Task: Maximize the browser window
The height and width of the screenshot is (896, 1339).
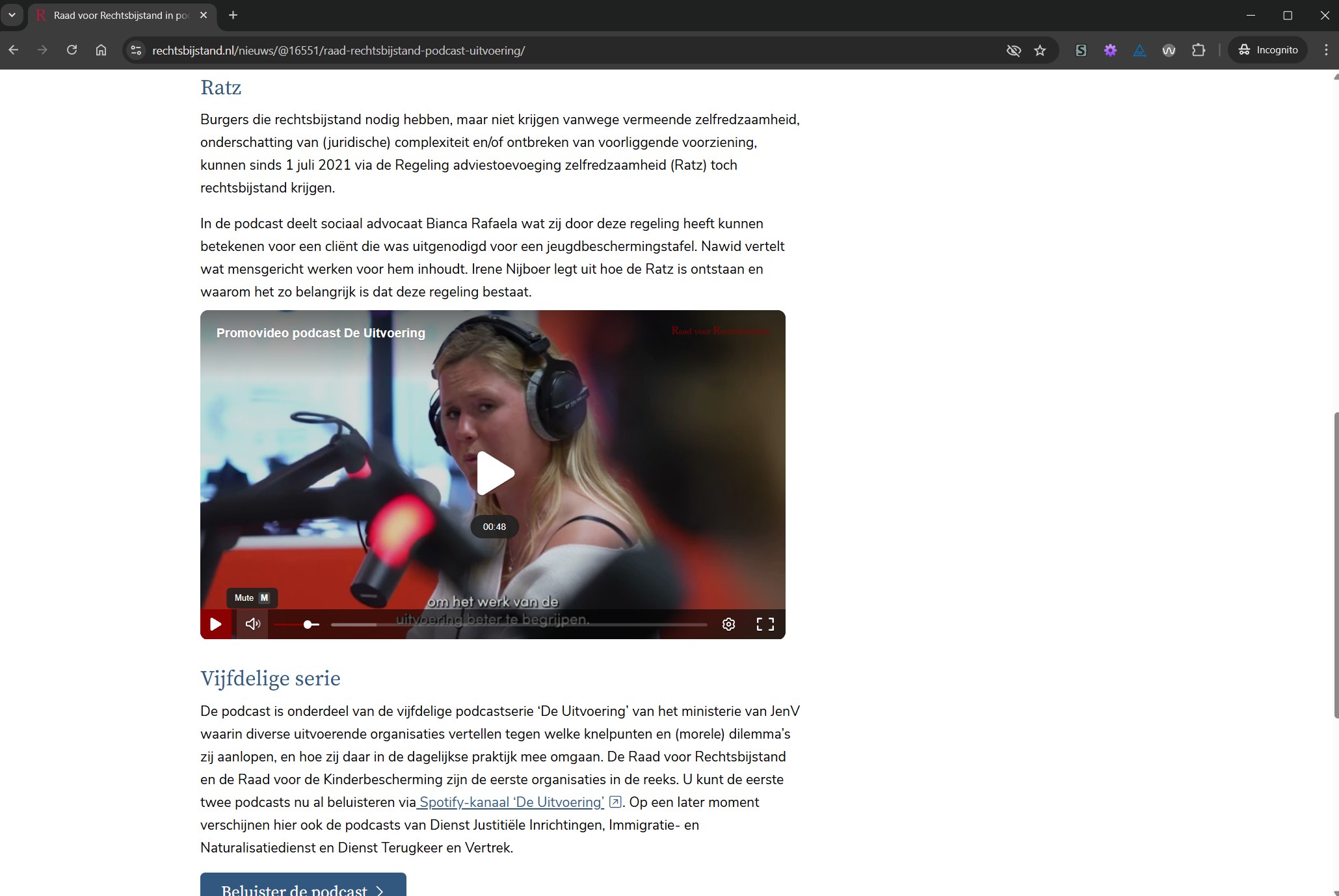Action: [x=1287, y=15]
